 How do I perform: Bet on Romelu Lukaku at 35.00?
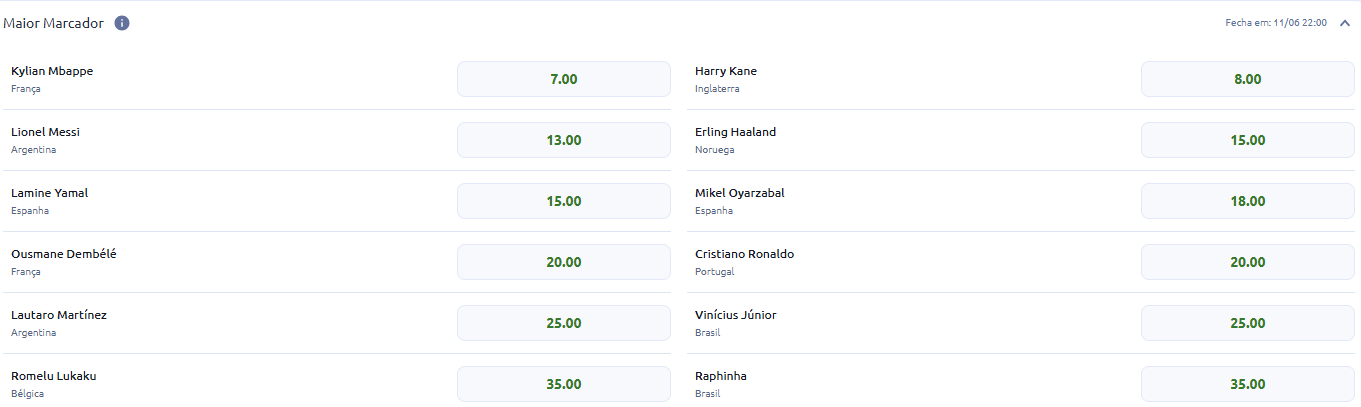pos(564,384)
